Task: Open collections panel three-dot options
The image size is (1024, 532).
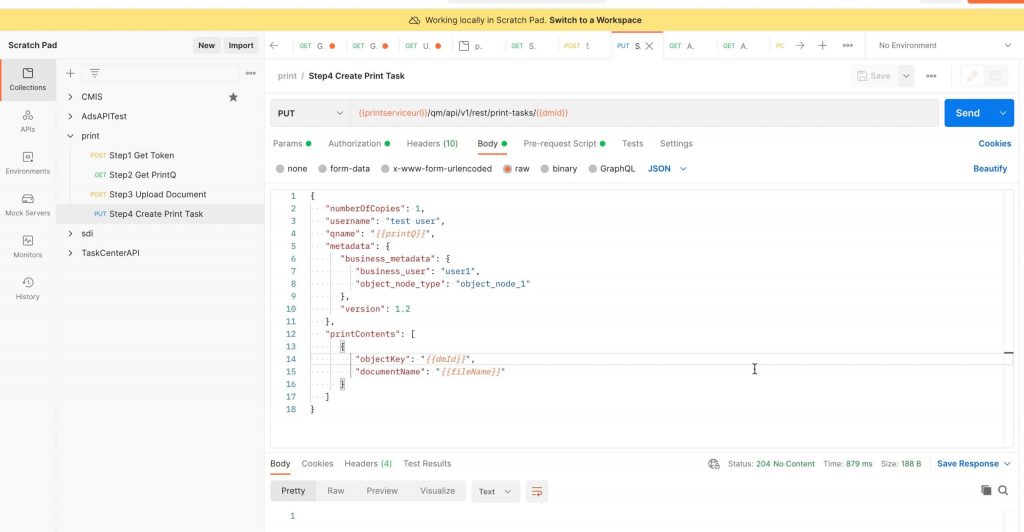Action: (x=251, y=73)
